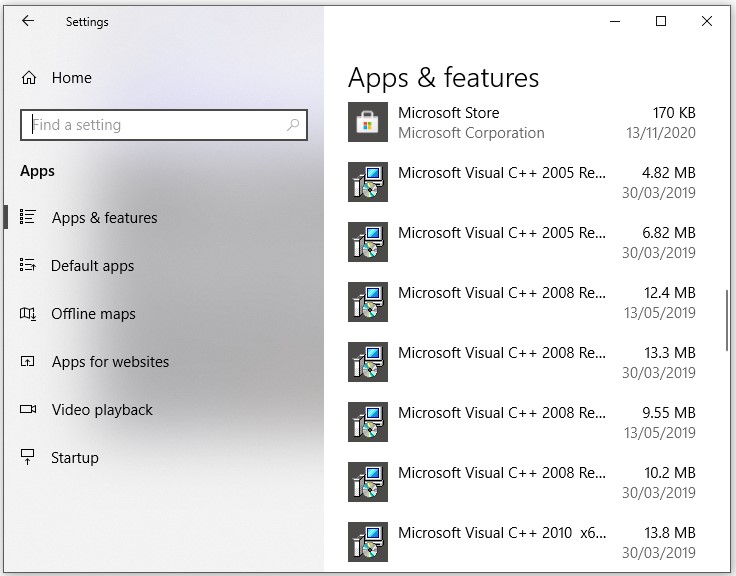Go back with the Settings back arrow
The image size is (736, 576).
(28, 21)
